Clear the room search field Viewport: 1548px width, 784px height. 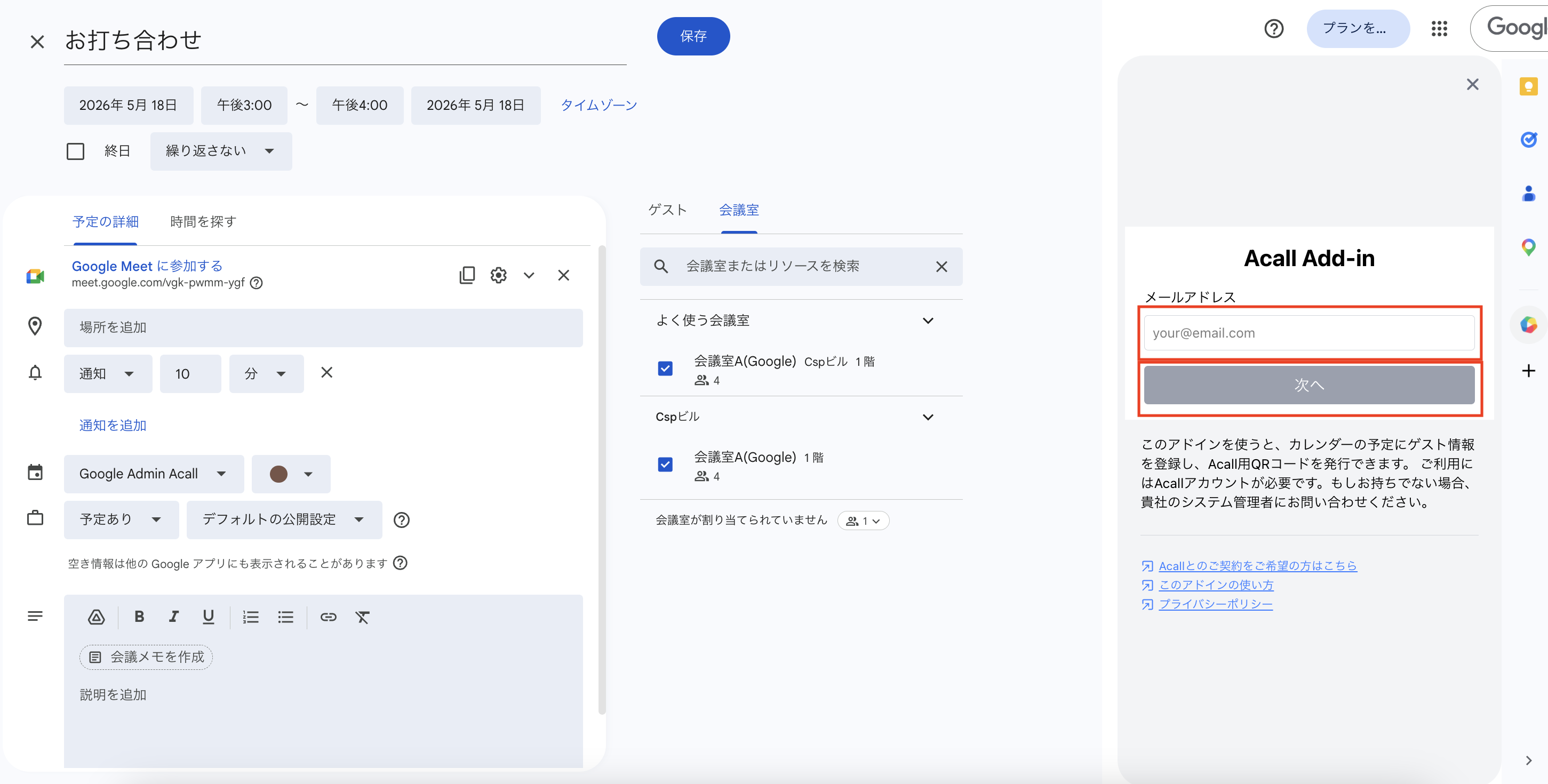click(941, 266)
